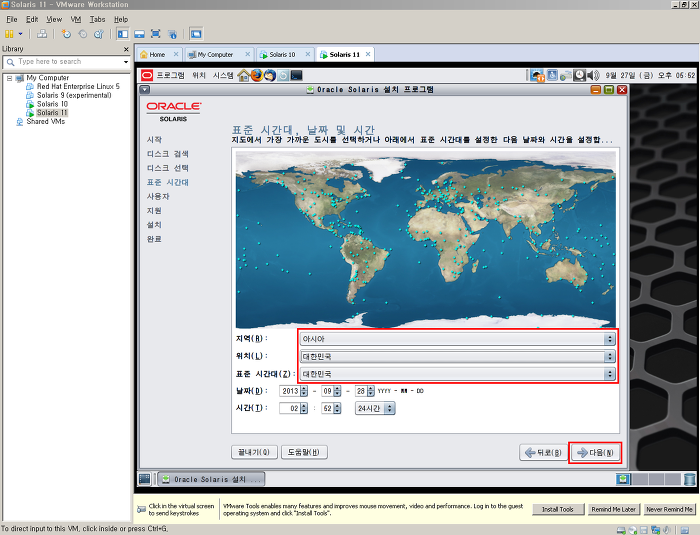Click the VMware suspend (pause) toolbar icon
Viewport: 700px width, 535px height.
click(x=8, y=34)
